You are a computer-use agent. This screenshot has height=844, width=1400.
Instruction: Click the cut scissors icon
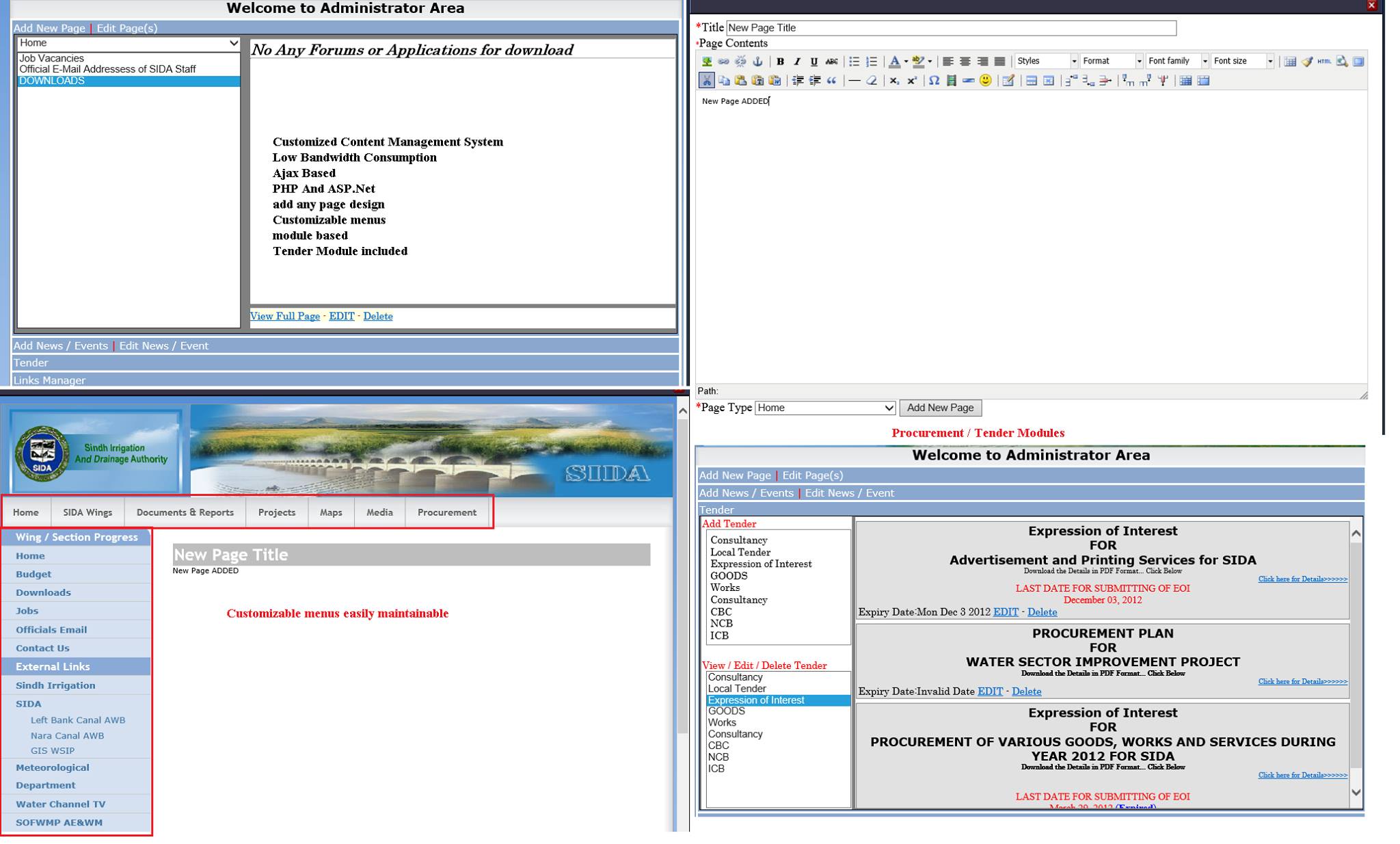[707, 81]
